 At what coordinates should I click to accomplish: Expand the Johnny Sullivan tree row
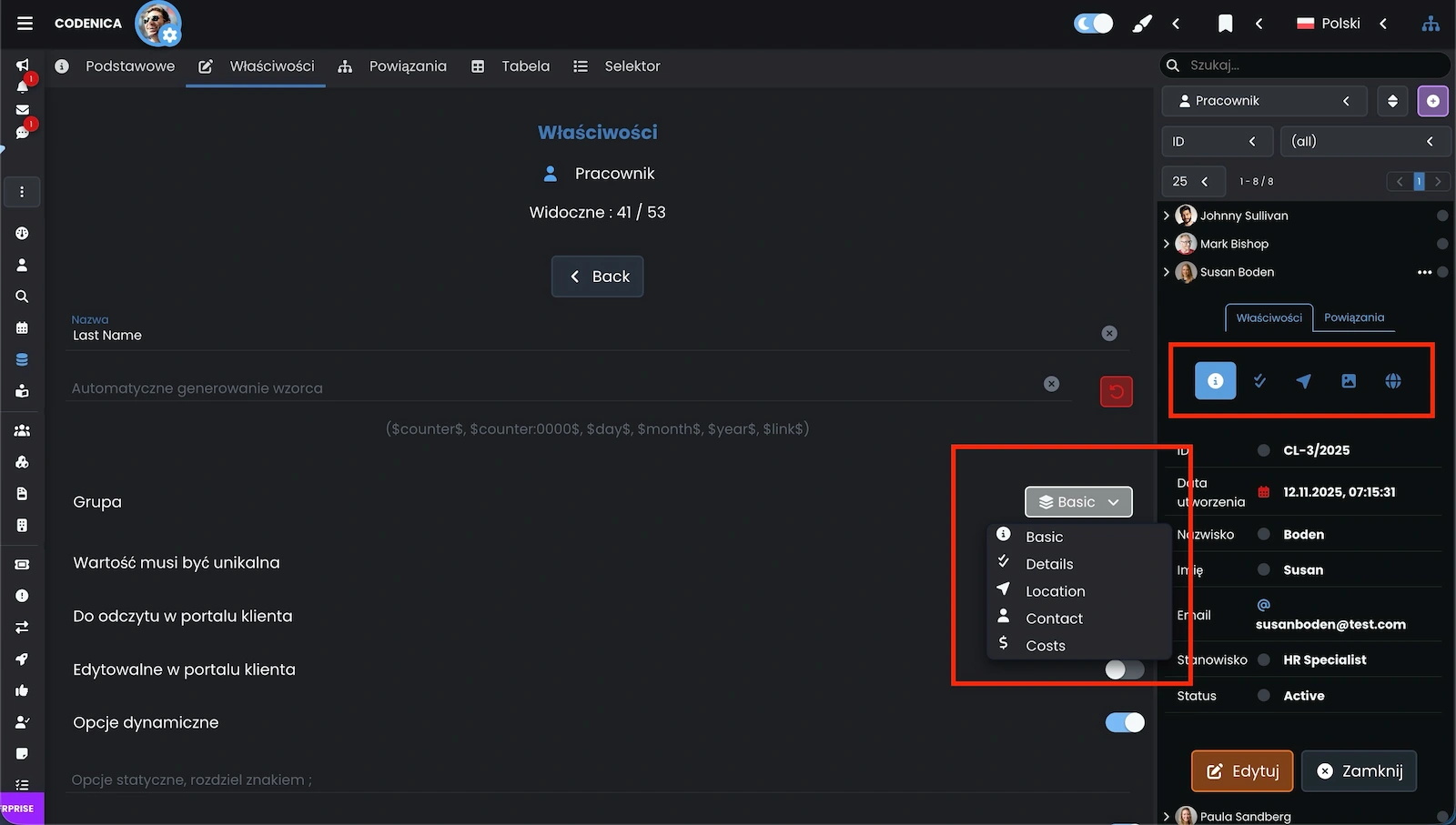tap(1167, 216)
